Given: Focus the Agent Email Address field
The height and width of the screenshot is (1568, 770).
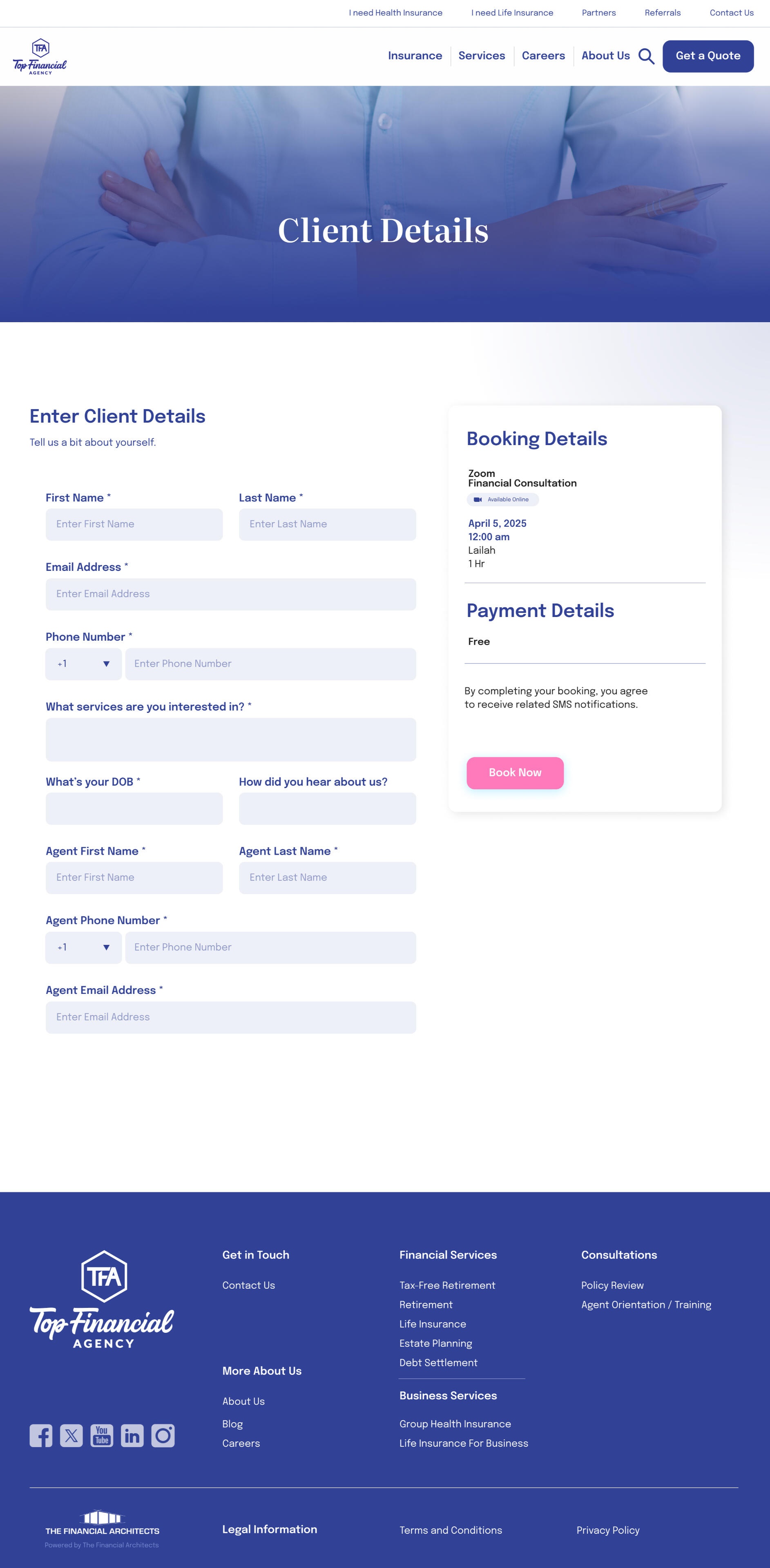Looking at the screenshot, I should tap(231, 1018).
